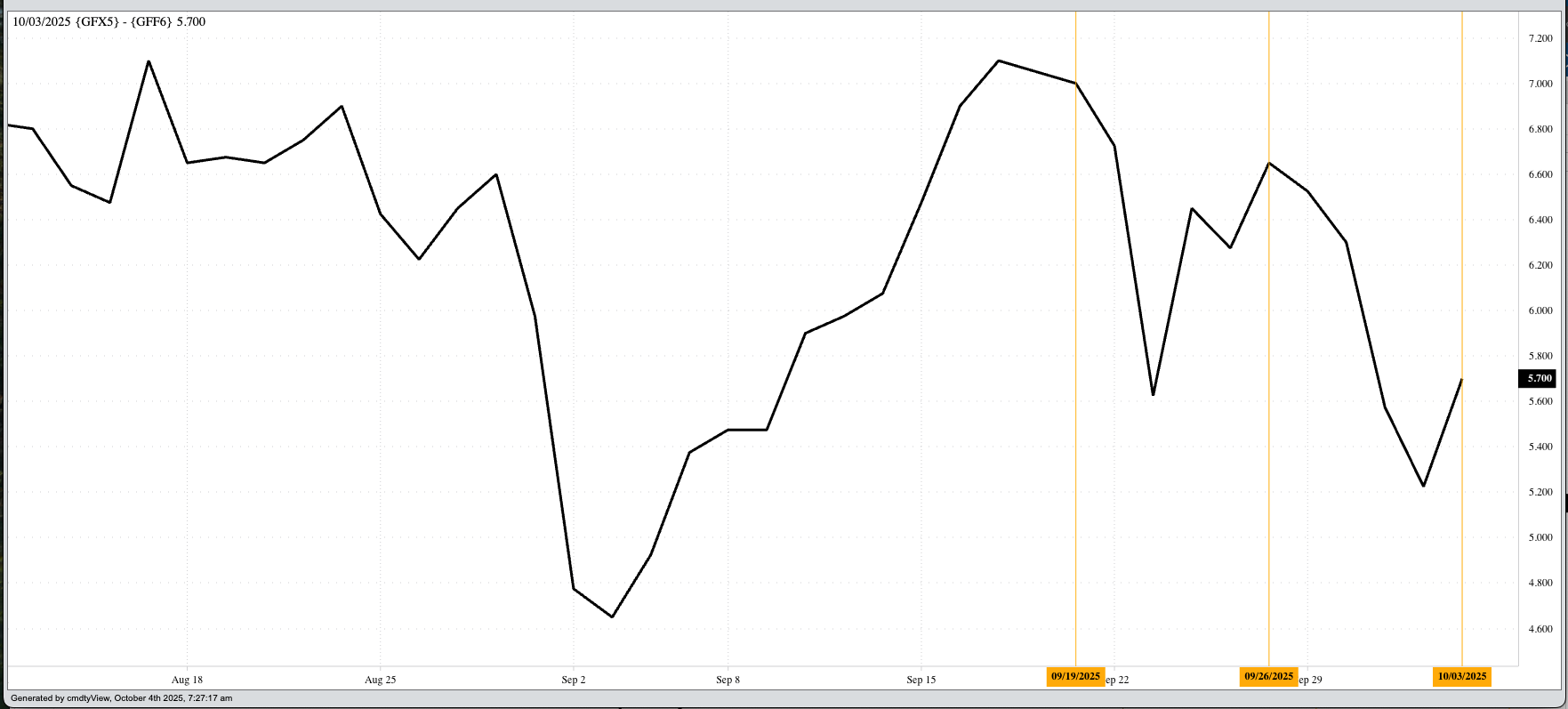
Task: Click the orange 09/26/2025 date marker label
Action: point(1268,677)
